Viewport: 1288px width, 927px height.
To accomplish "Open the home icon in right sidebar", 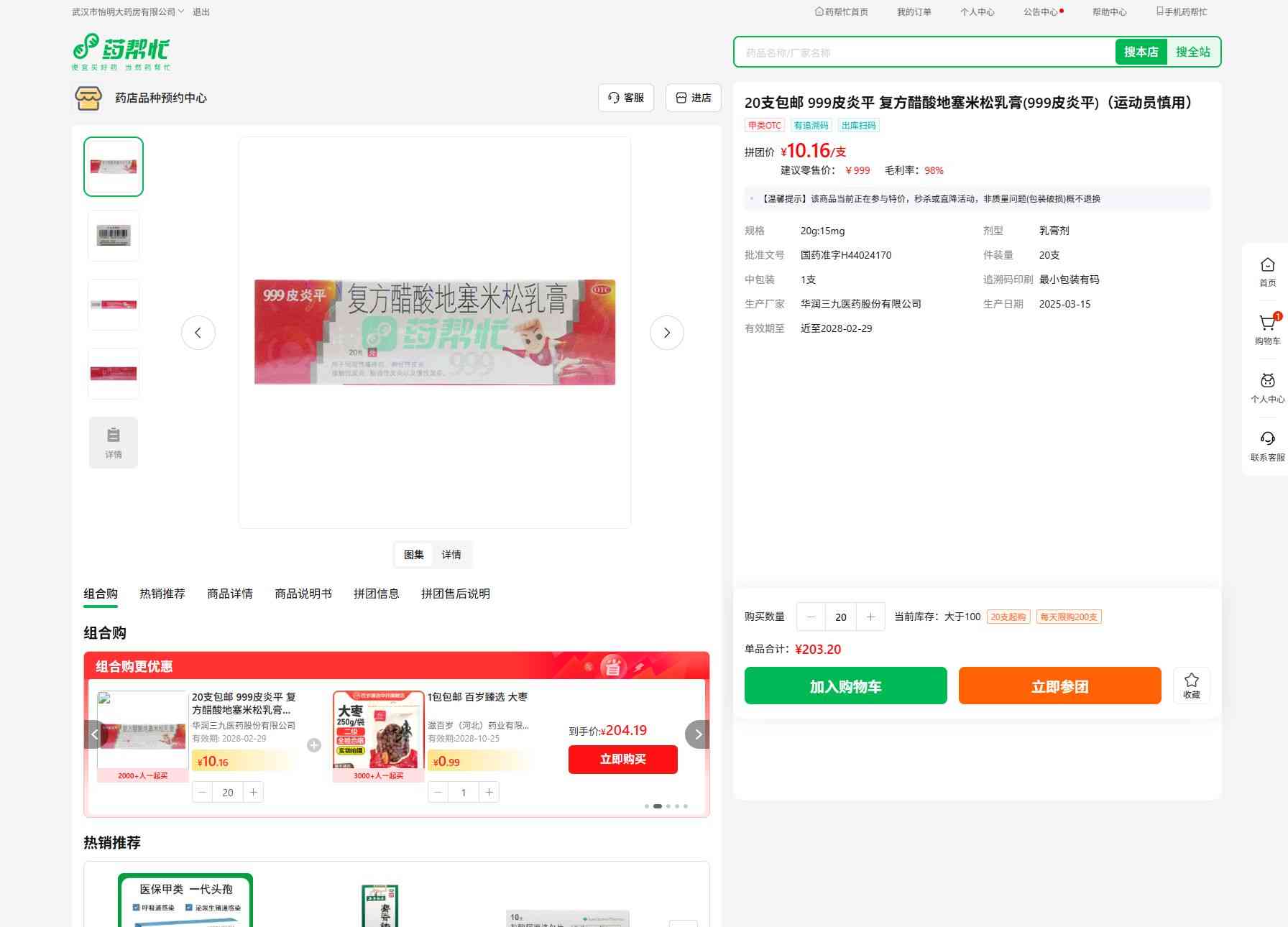I will [x=1267, y=265].
